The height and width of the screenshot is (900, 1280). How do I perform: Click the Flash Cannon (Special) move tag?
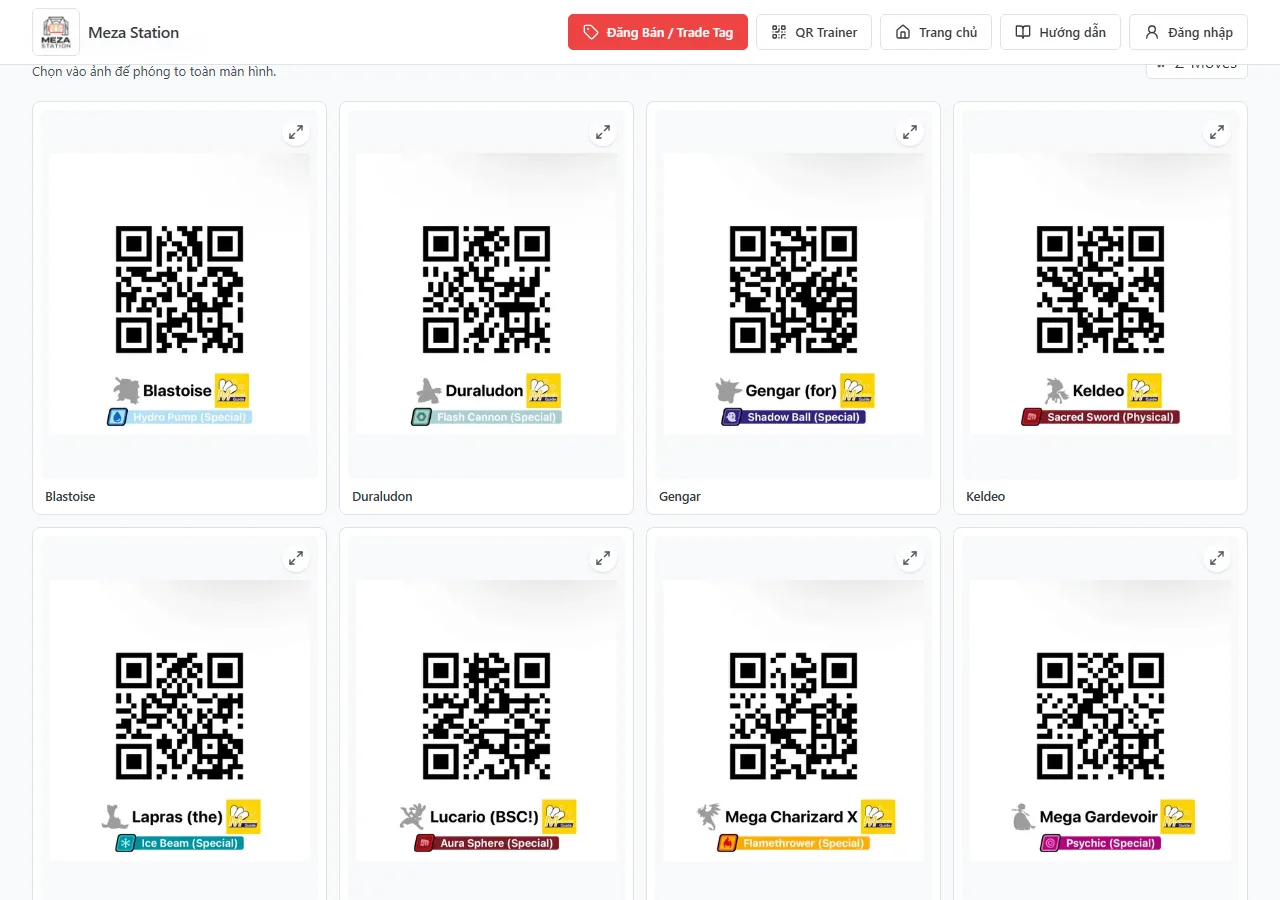487,417
